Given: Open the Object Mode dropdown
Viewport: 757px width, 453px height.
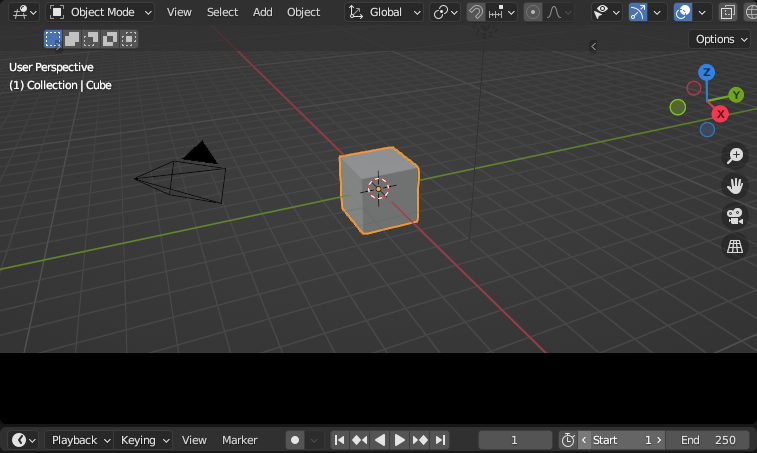Looking at the screenshot, I should [x=100, y=12].
